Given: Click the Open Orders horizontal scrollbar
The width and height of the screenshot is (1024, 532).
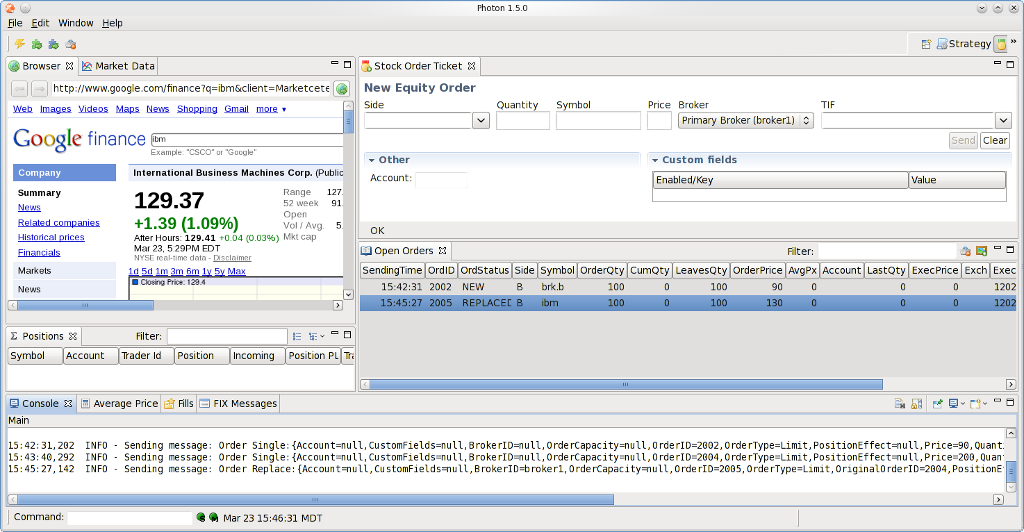Looking at the screenshot, I should (625, 384).
